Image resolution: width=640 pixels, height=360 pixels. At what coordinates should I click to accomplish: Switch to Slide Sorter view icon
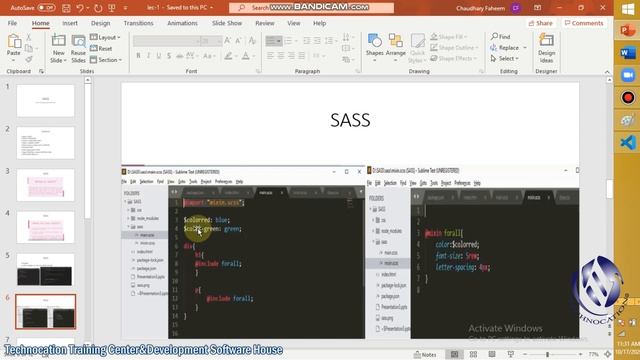[473, 354]
